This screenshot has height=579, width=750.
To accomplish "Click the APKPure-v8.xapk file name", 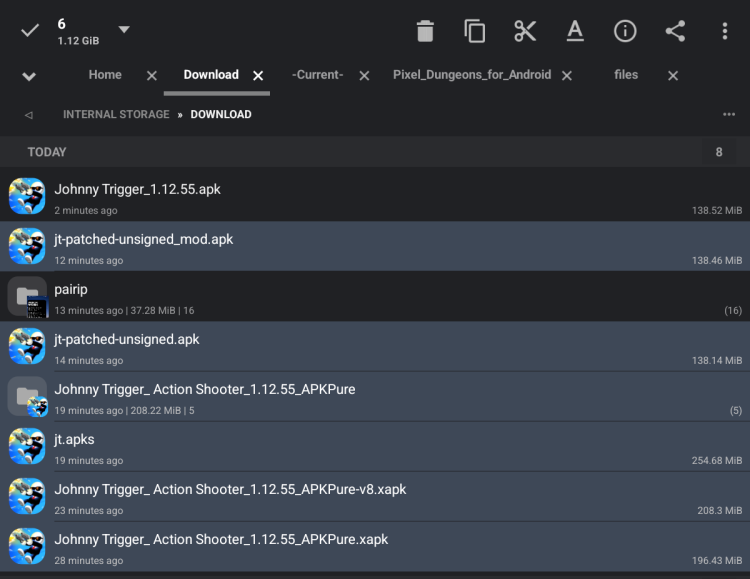I will tap(230, 490).
